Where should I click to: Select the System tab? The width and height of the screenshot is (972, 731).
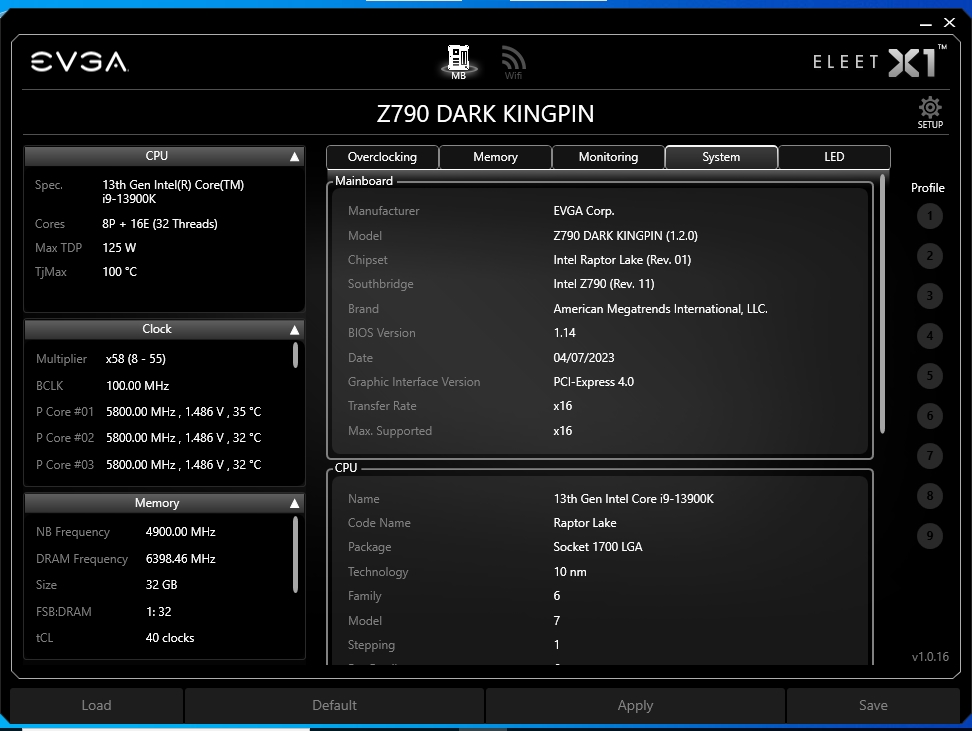point(721,157)
